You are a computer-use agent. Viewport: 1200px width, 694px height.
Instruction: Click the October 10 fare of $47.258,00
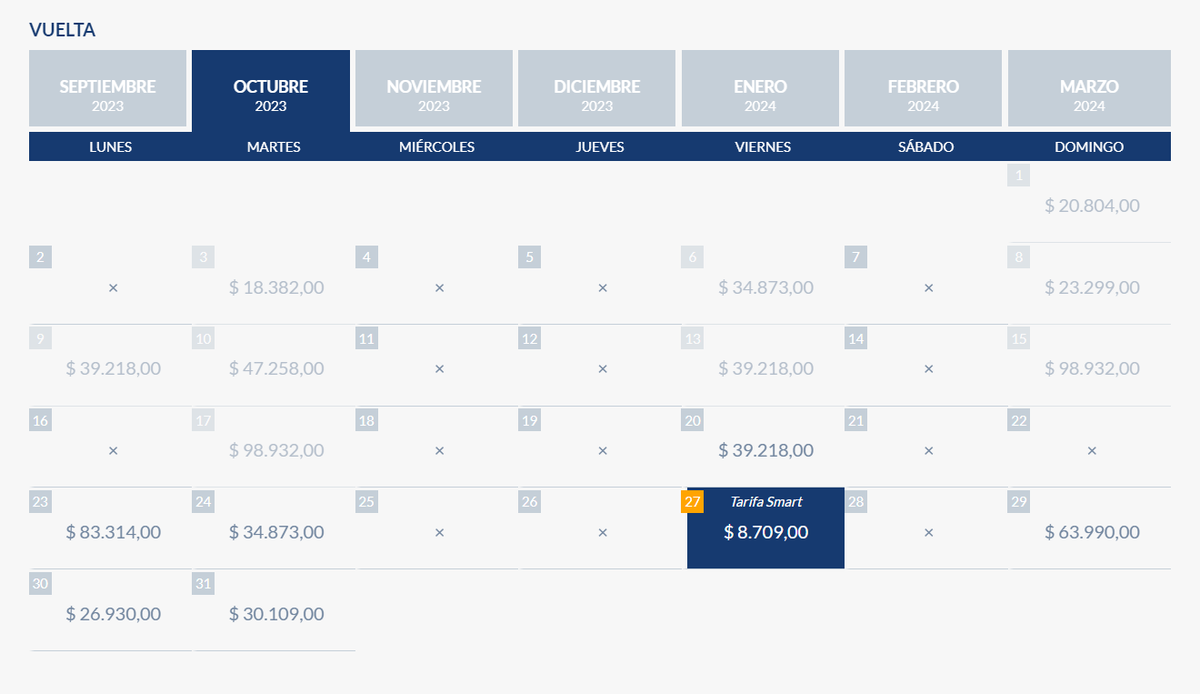click(276, 368)
